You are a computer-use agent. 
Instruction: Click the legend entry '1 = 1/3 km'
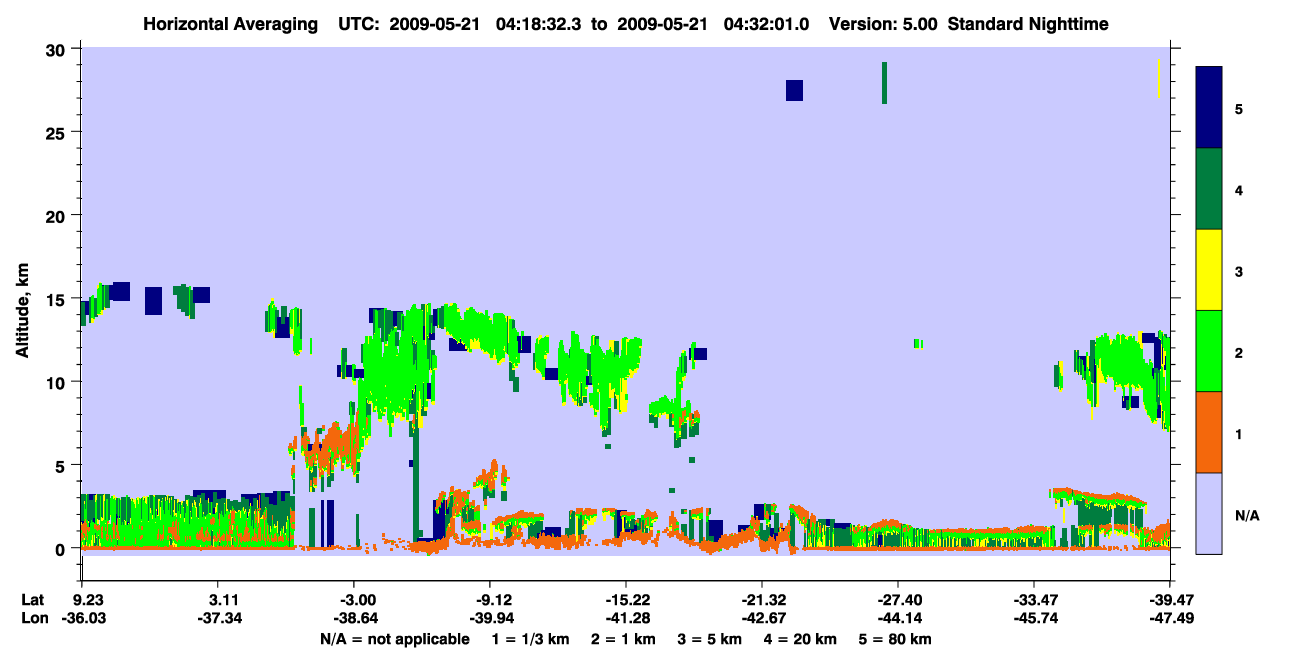(533, 639)
